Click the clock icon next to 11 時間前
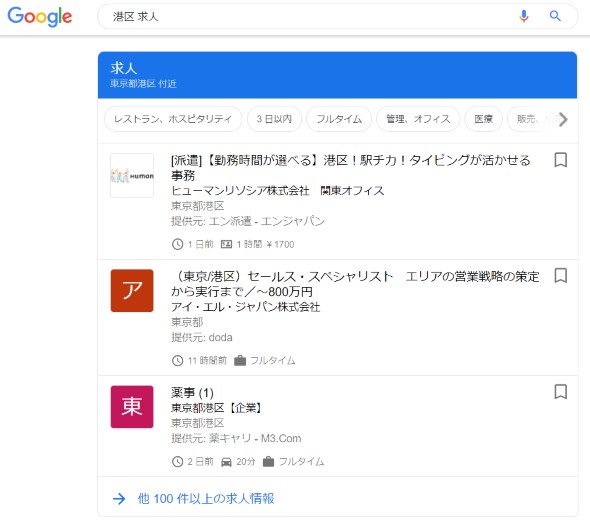Image resolution: width=590 pixels, height=522 pixels. pos(178,361)
